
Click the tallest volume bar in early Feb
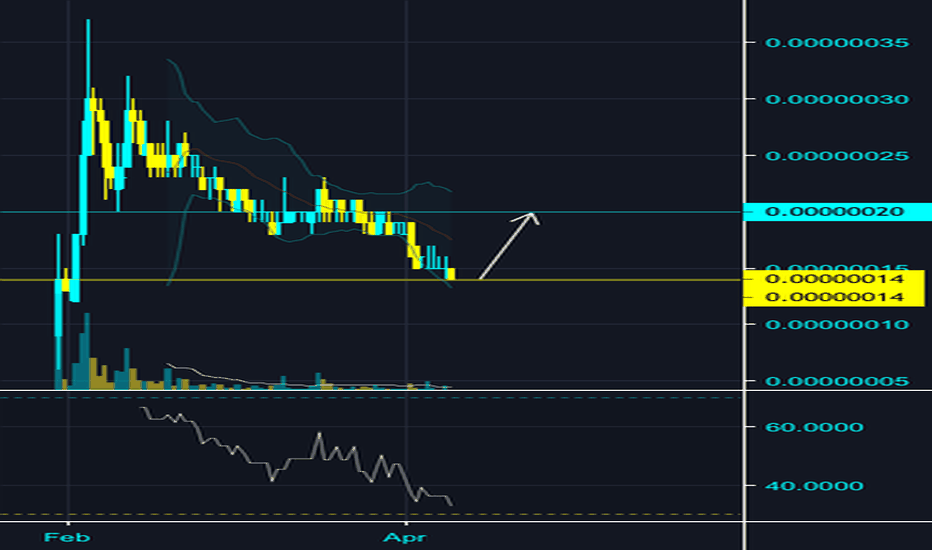(x=87, y=351)
